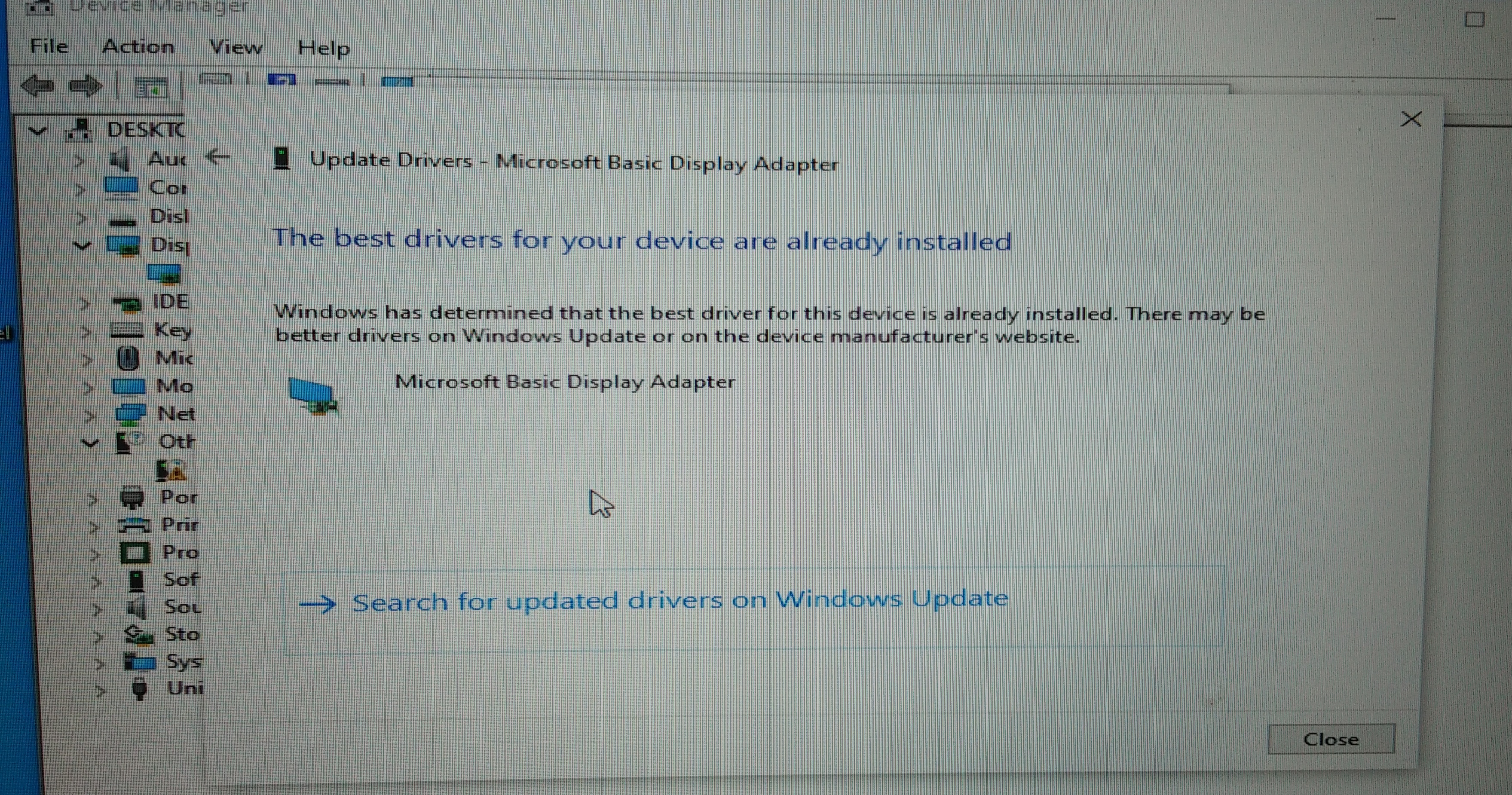Click the Mice and pointing devices mouse icon

(x=128, y=358)
